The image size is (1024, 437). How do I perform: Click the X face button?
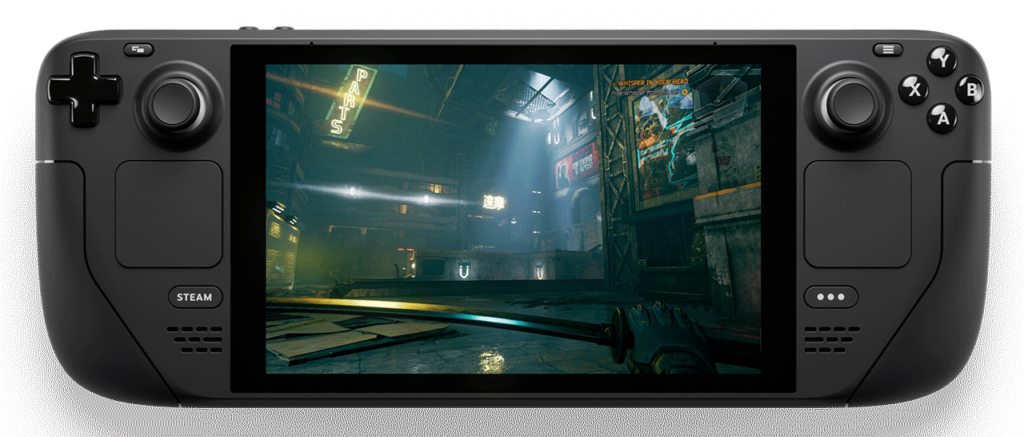[914, 89]
